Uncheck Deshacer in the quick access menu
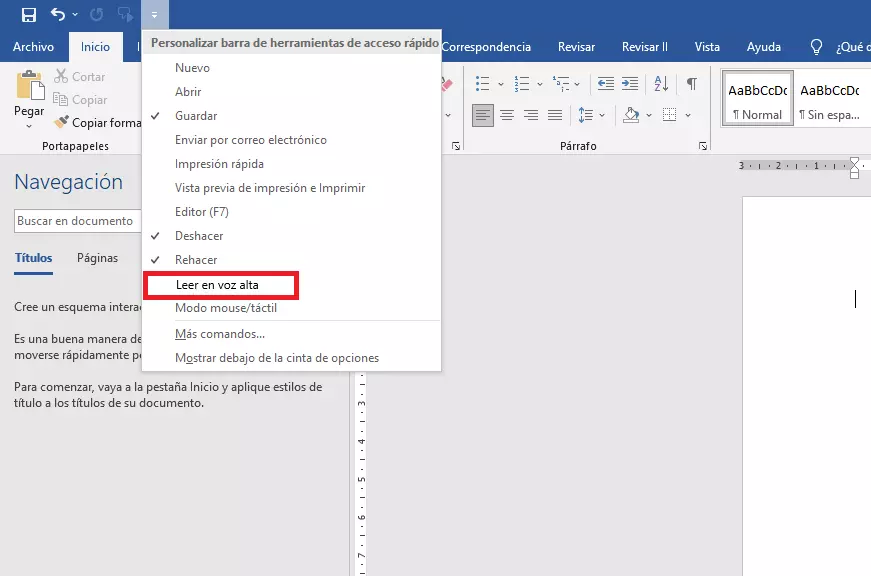871x576 pixels. pyautogui.click(x=199, y=236)
